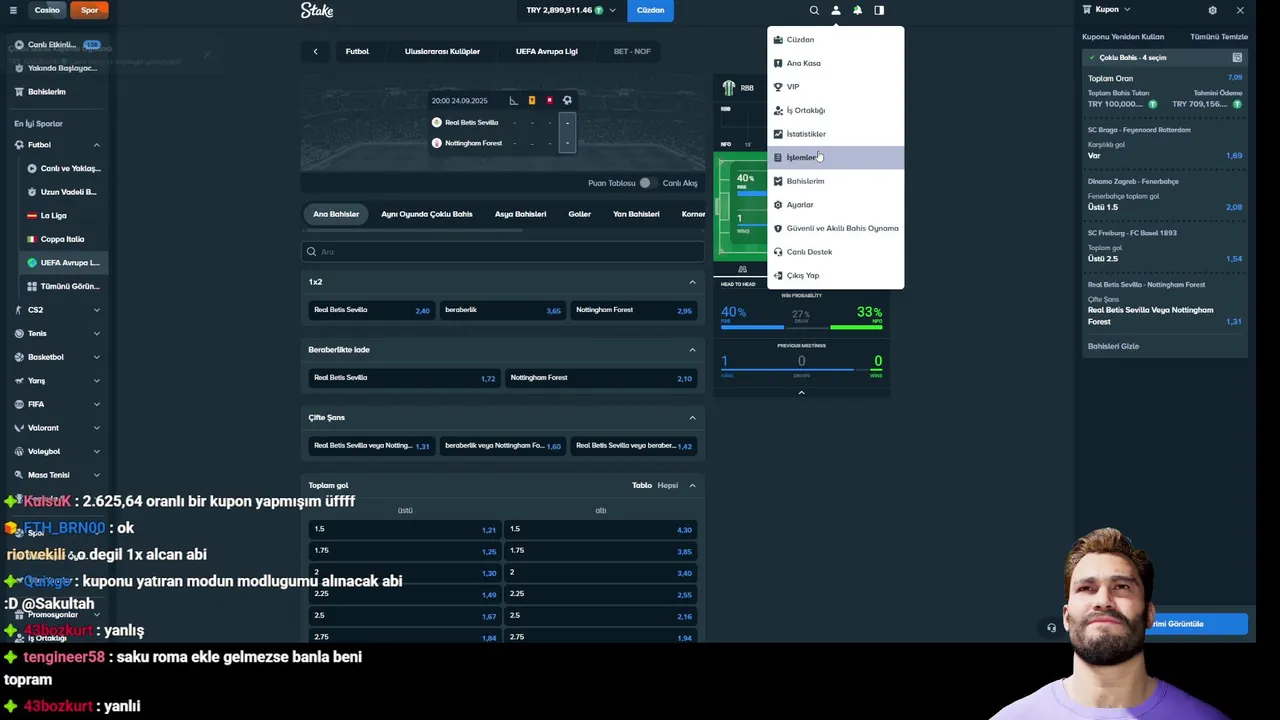
Task: Select Toplam gol üstü 2.5 odds 1,67
Action: point(404,616)
